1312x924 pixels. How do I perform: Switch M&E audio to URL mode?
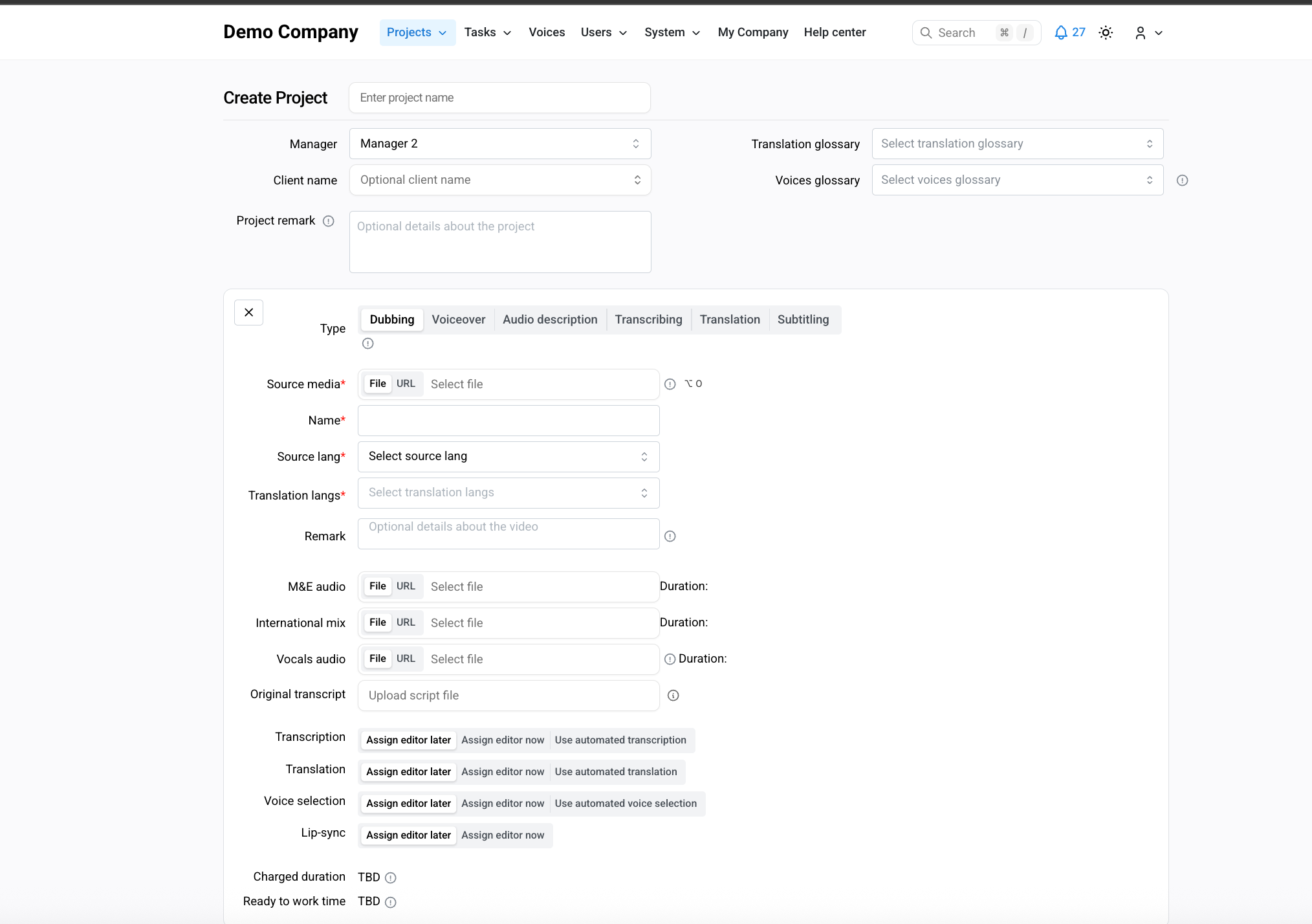click(x=406, y=586)
